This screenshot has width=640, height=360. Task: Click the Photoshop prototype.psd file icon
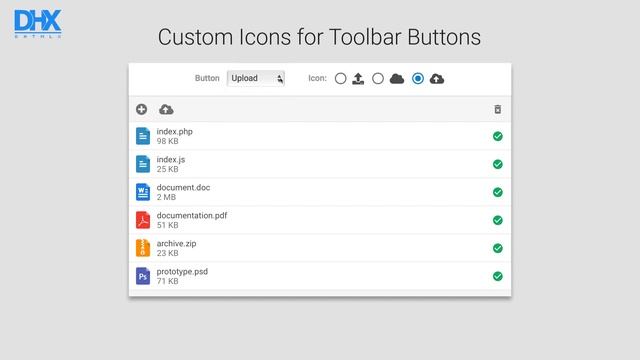143,276
